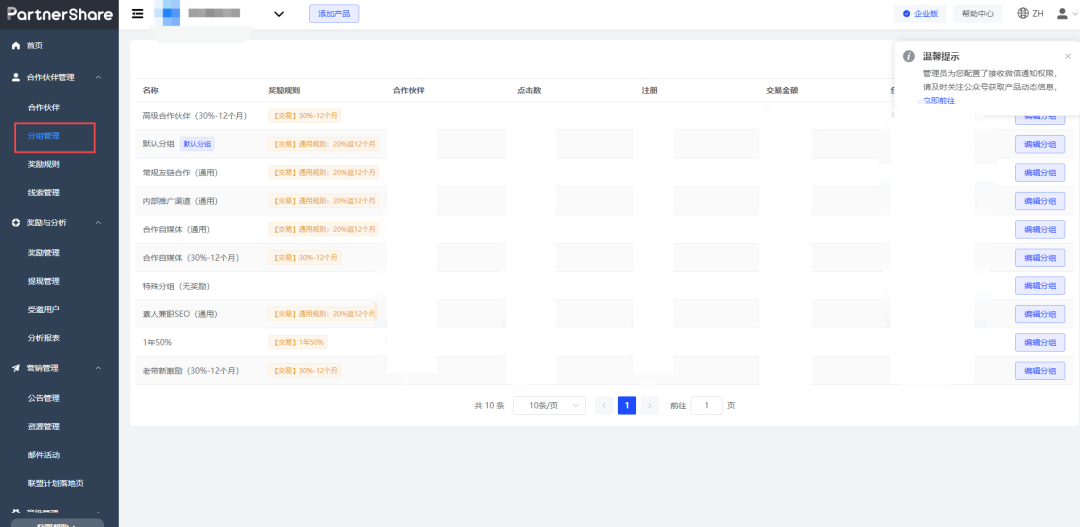Click the 奖励规则 column header
The width and height of the screenshot is (1080, 527).
[284, 91]
